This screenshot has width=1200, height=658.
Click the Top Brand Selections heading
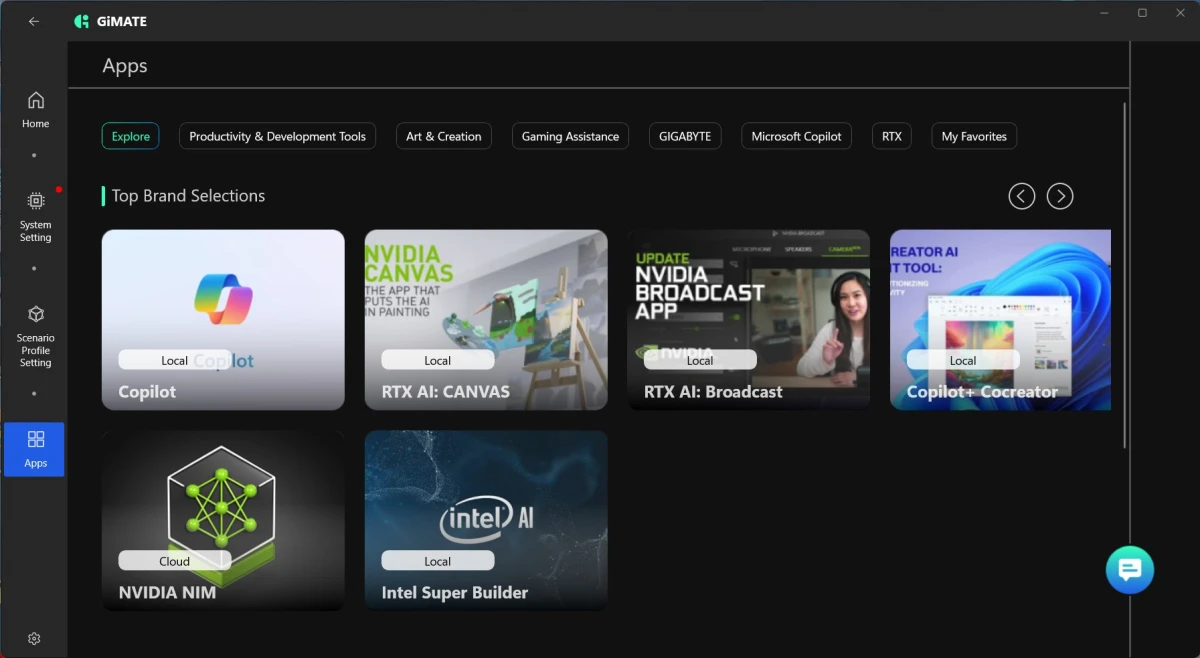pos(188,196)
